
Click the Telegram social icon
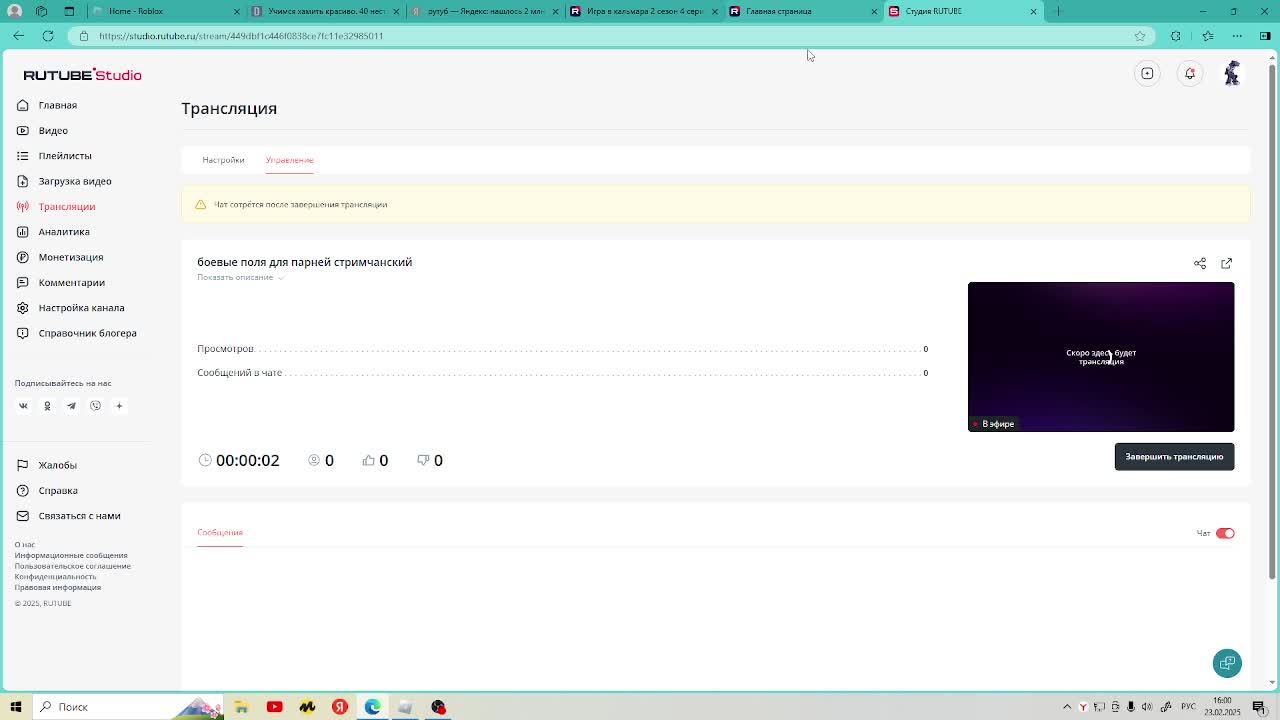click(x=71, y=406)
